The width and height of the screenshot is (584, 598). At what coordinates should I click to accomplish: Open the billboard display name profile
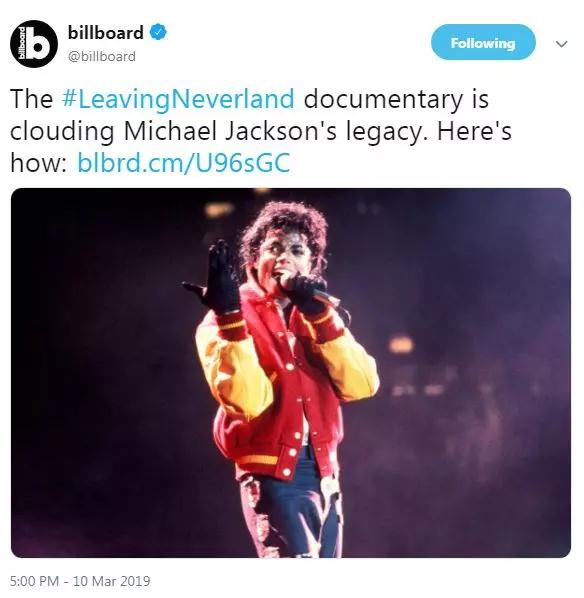click(x=106, y=32)
